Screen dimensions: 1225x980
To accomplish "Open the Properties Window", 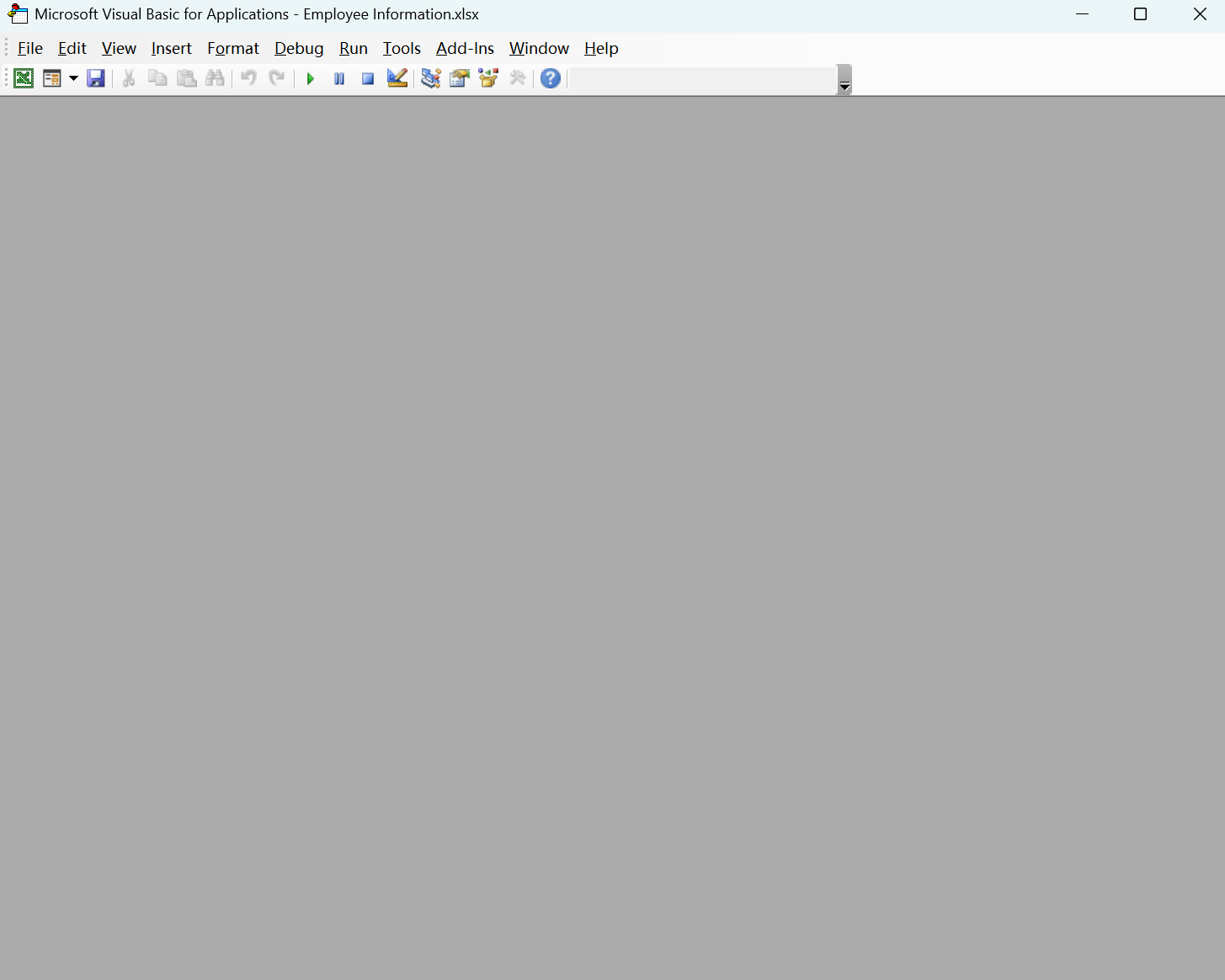I will coord(459,78).
